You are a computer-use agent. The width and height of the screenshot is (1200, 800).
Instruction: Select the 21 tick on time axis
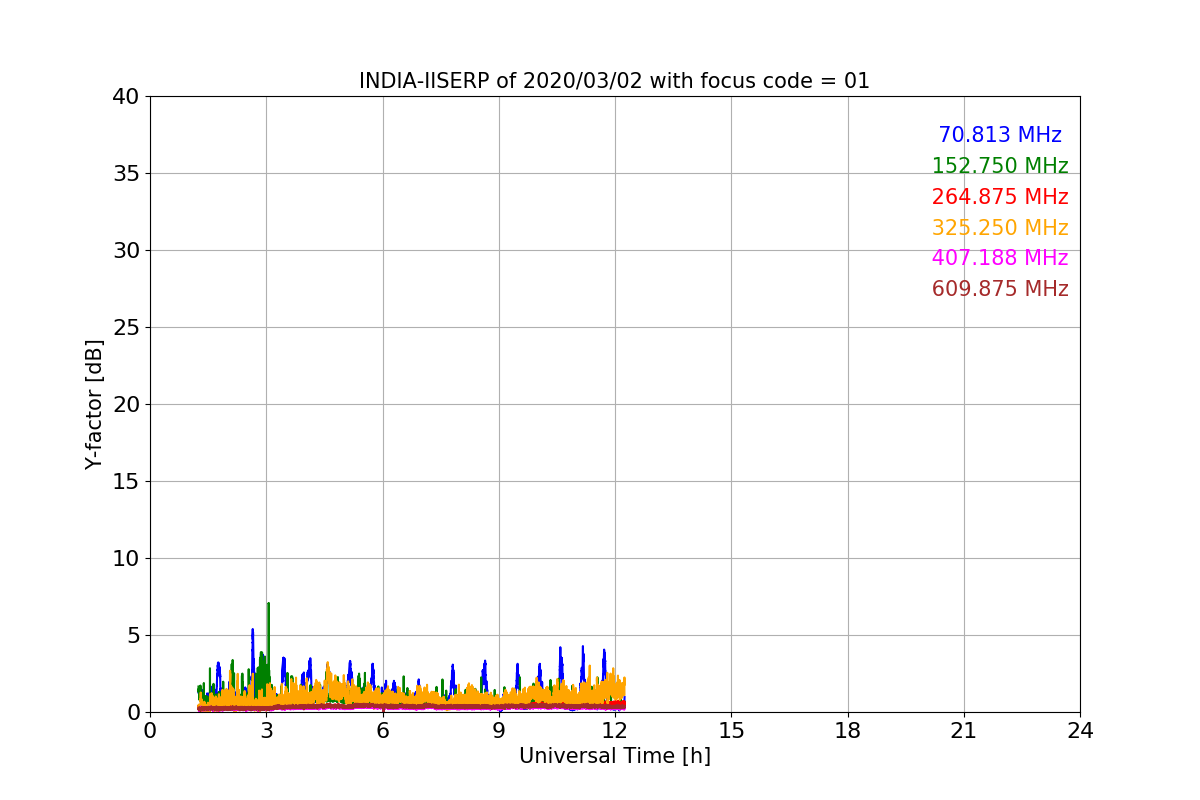click(963, 731)
